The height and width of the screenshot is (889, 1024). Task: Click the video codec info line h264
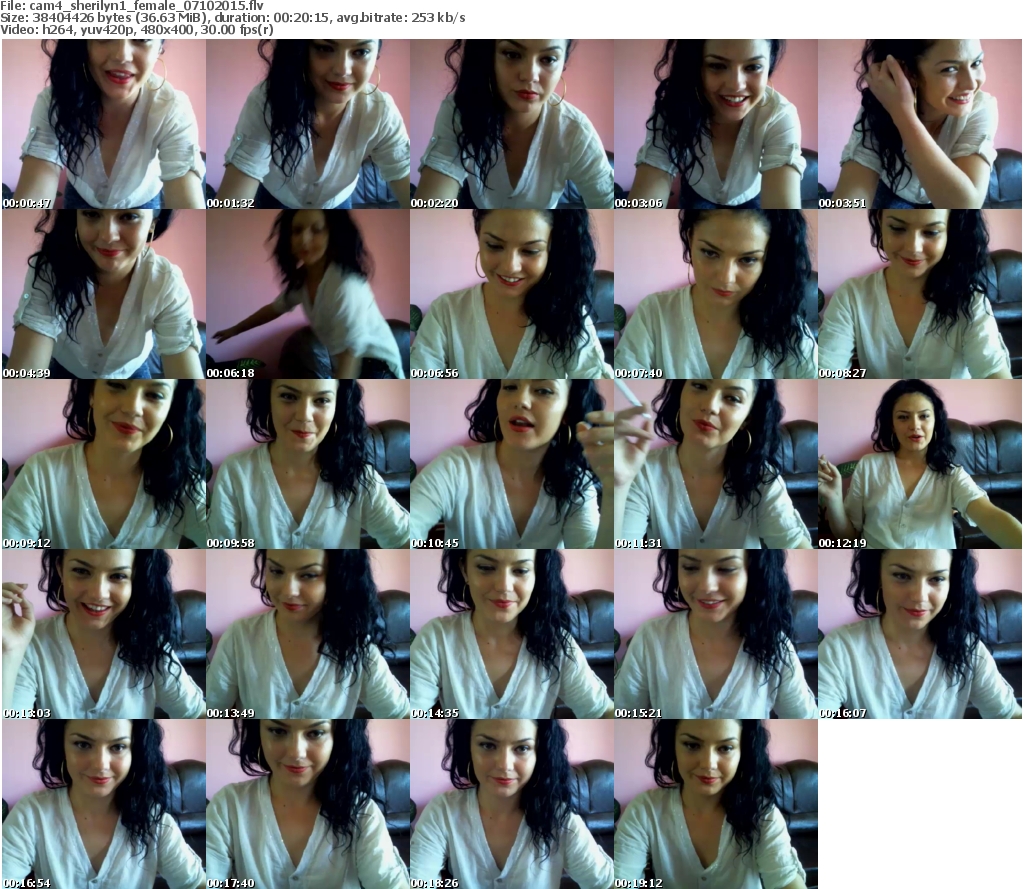coord(136,30)
